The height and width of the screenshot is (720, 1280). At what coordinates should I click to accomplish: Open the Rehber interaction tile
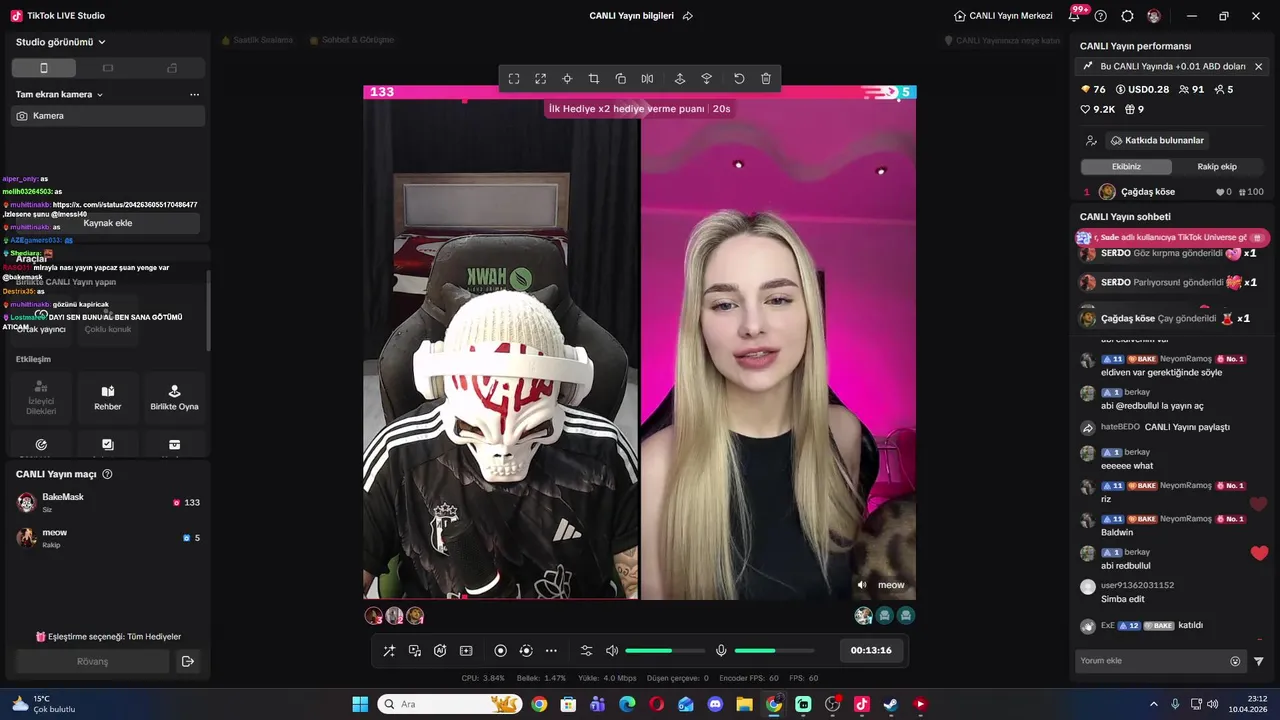point(108,398)
